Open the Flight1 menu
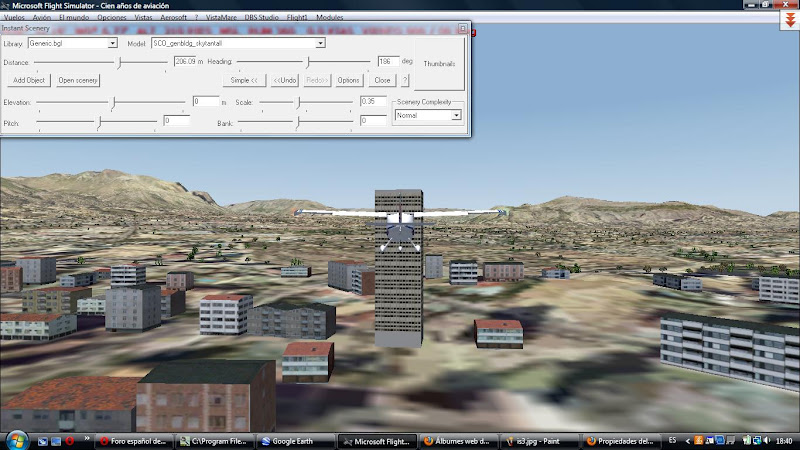Screen dimensions: 800x450 click(x=297, y=17)
